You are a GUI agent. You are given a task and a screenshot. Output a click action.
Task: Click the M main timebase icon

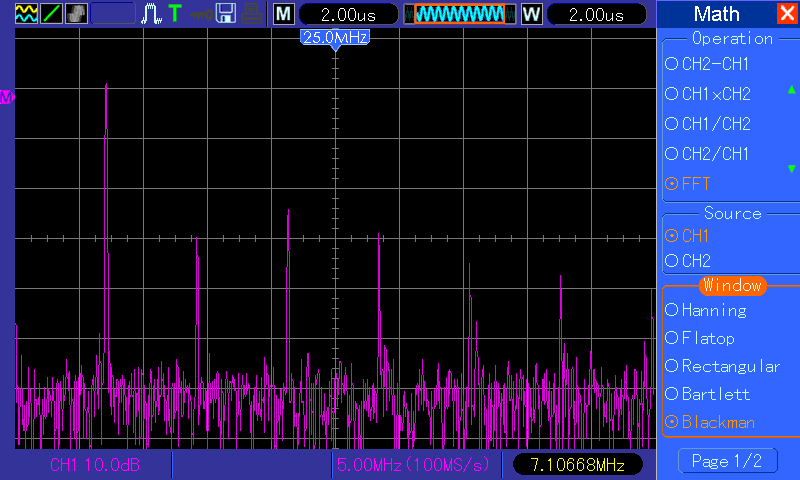pyautogui.click(x=284, y=14)
